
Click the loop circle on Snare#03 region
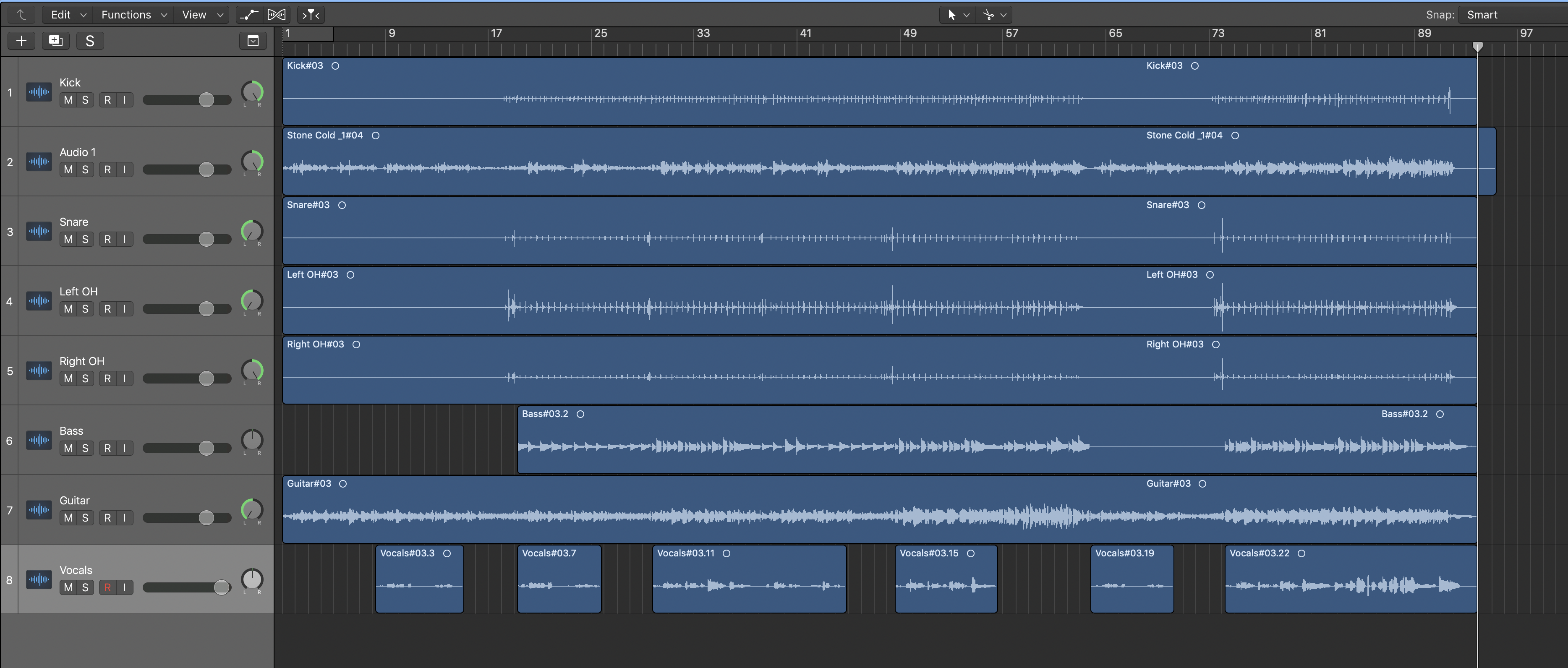tap(342, 205)
